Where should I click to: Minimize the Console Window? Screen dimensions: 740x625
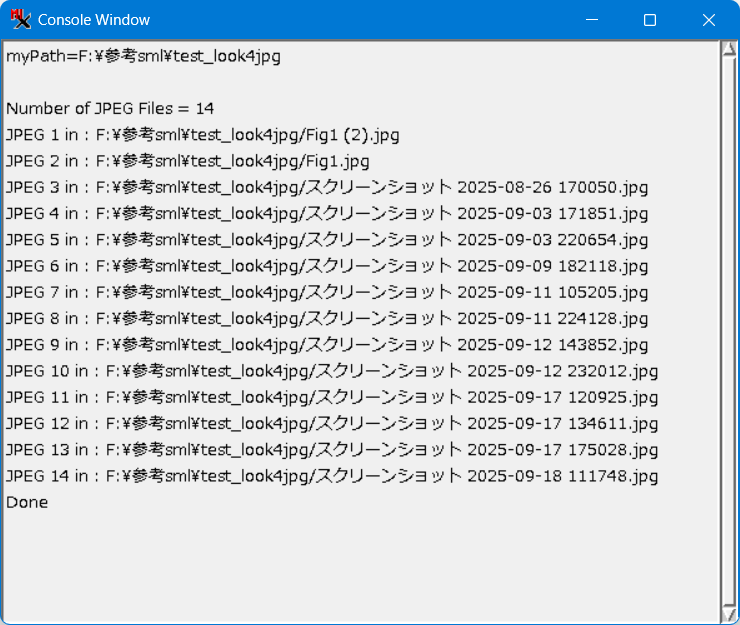click(592, 20)
